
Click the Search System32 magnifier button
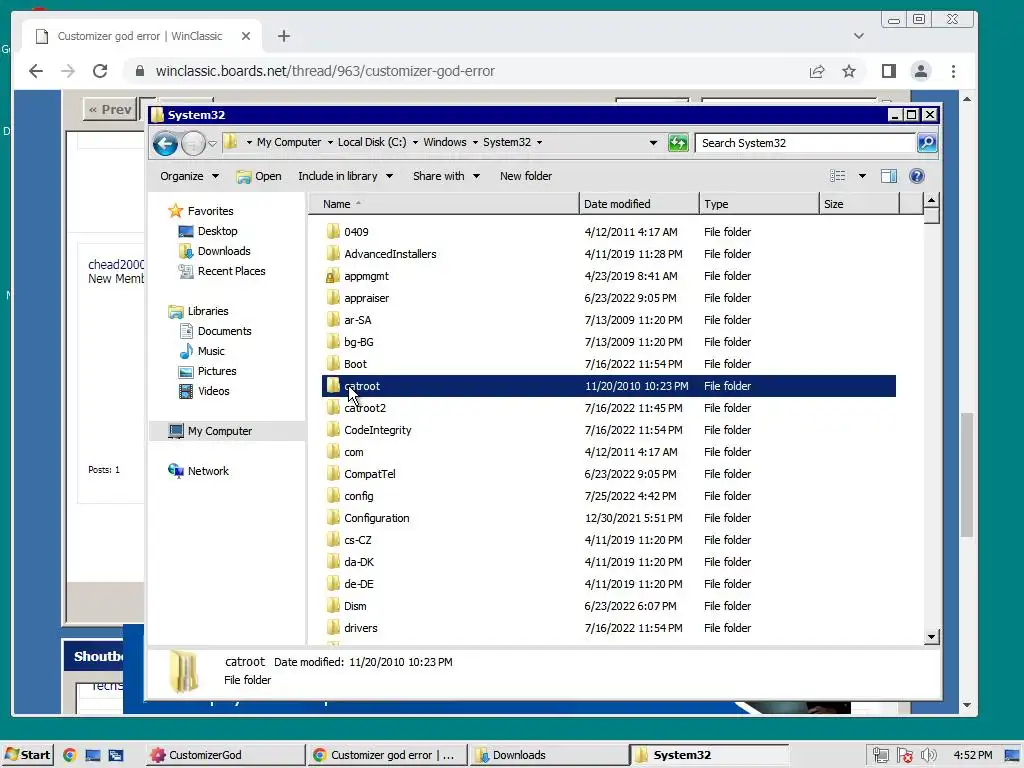[927, 142]
